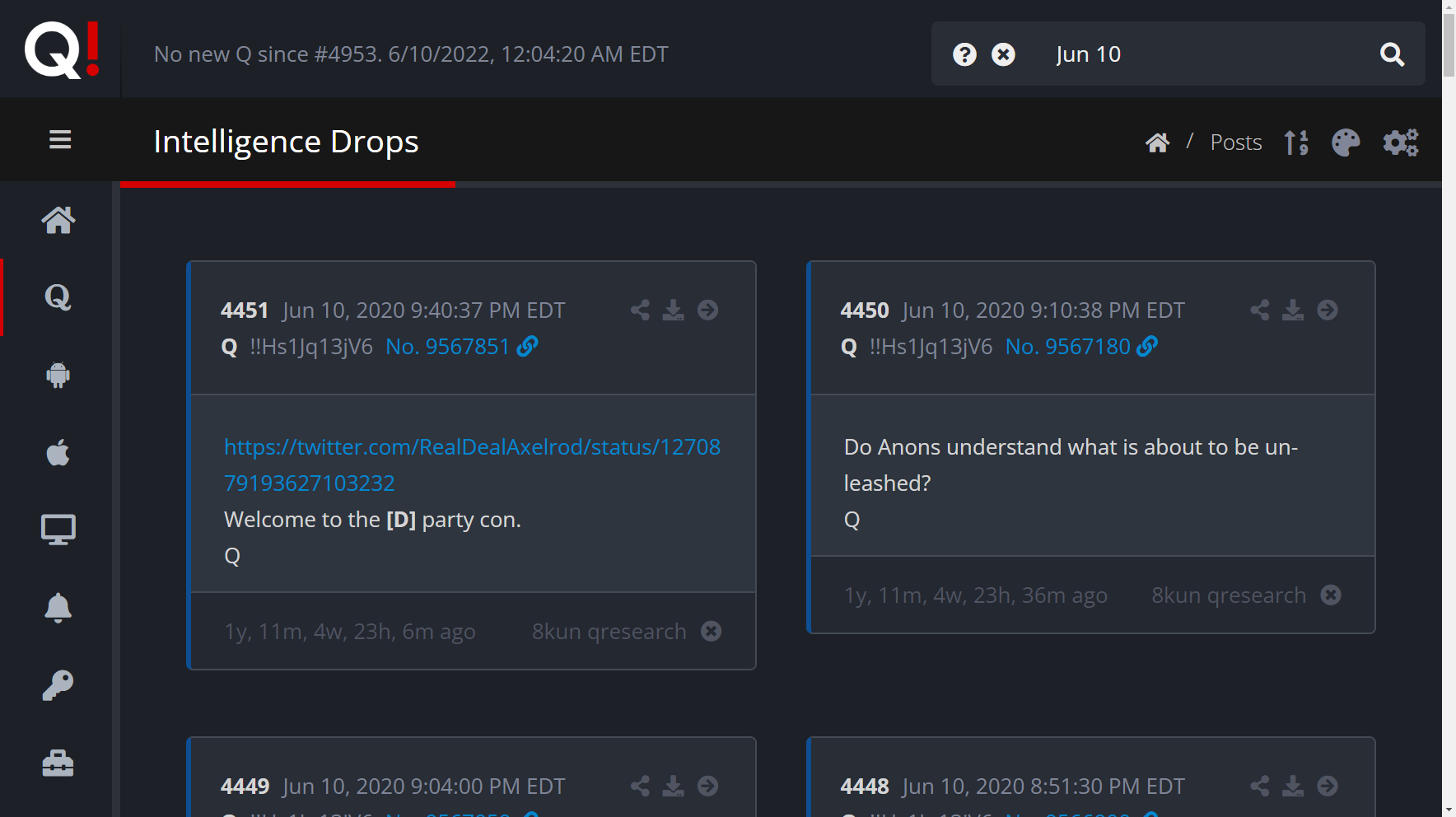
Task: Go to the Home sidebar tab
Action: tap(58, 220)
